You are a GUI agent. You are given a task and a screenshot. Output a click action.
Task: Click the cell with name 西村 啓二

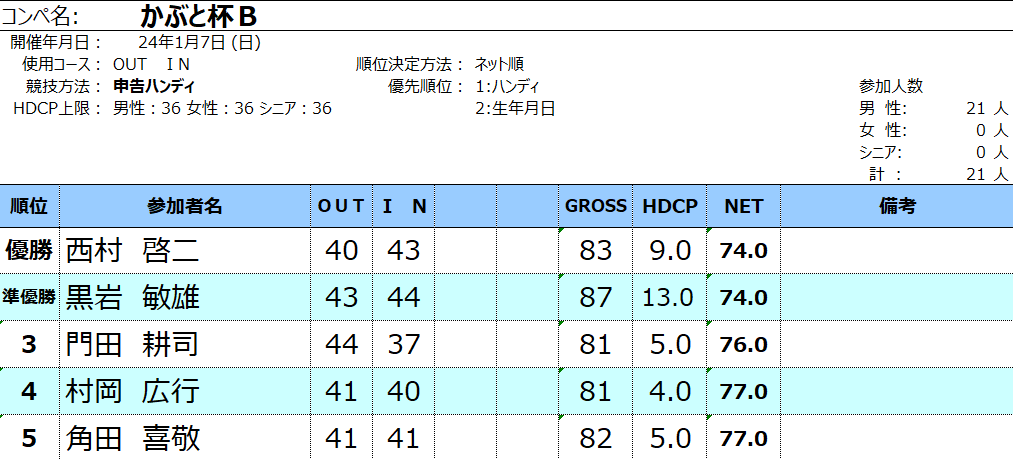pos(185,250)
